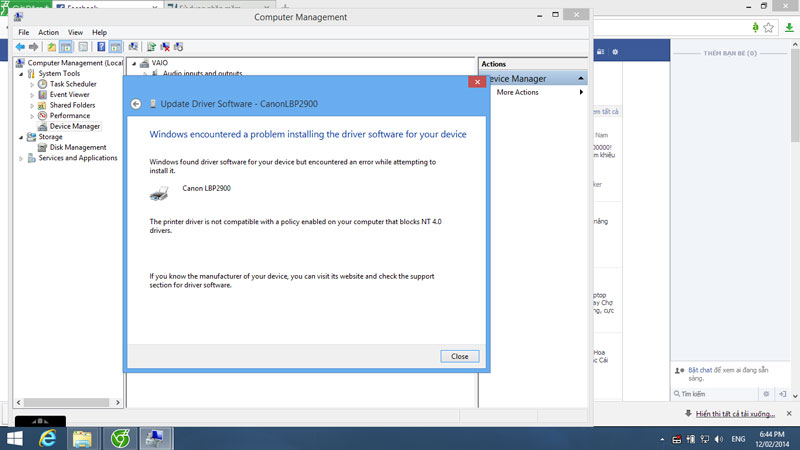Viewport: 800px width, 450px height.
Task: Select Device Manager in the console tree
Action: coord(74,126)
